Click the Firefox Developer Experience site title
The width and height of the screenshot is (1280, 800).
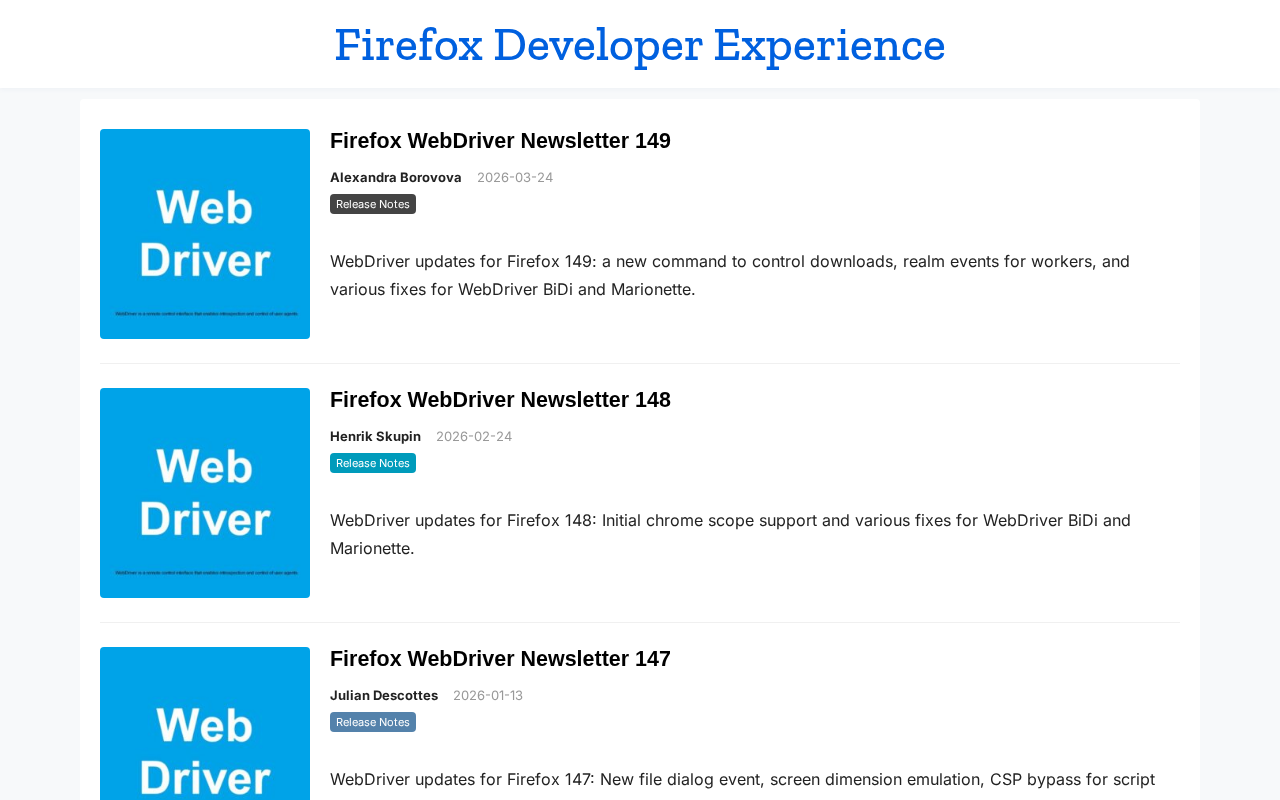[x=640, y=45]
